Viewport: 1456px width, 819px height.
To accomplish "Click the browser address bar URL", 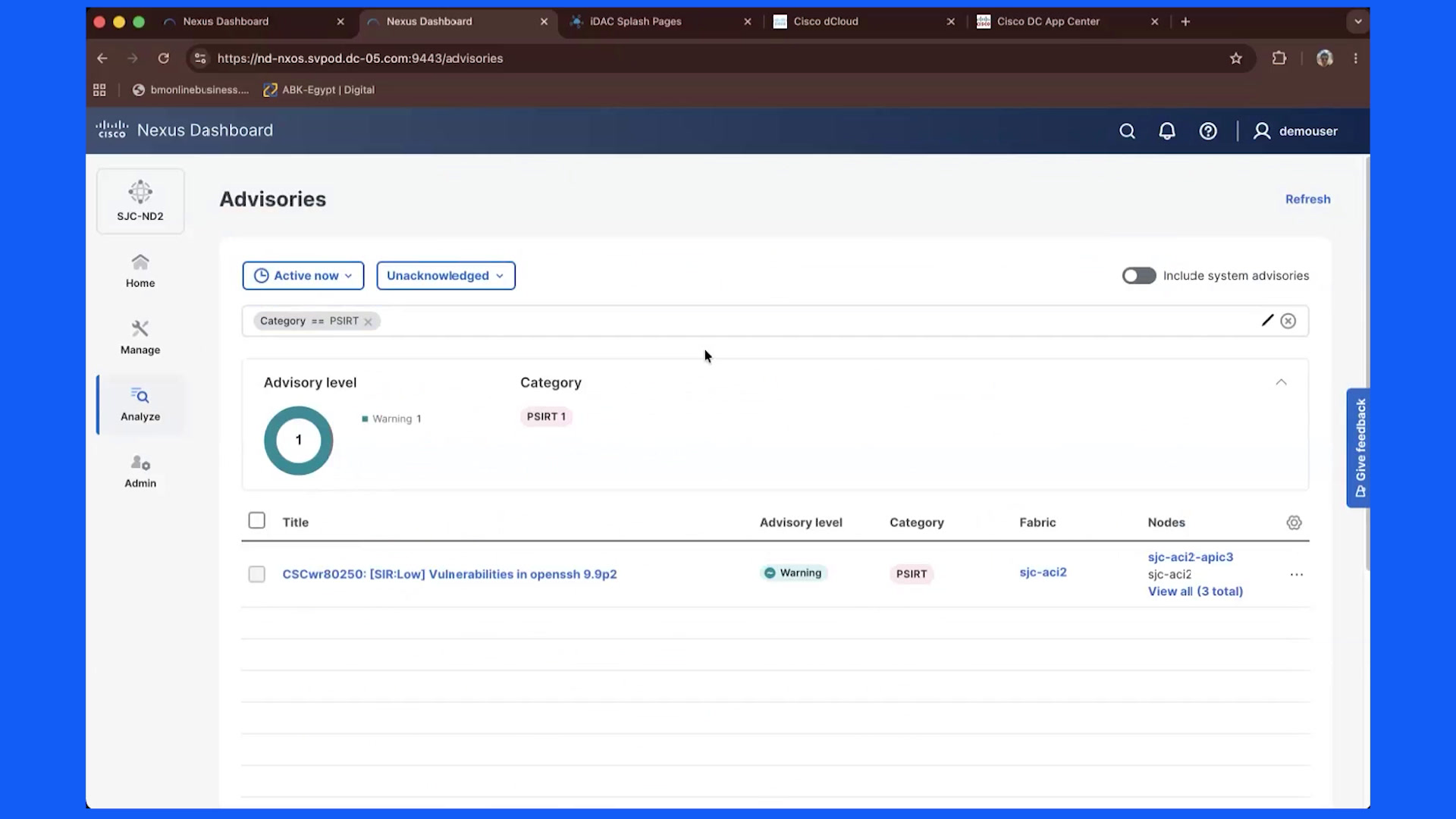I will [x=359, y=58].
